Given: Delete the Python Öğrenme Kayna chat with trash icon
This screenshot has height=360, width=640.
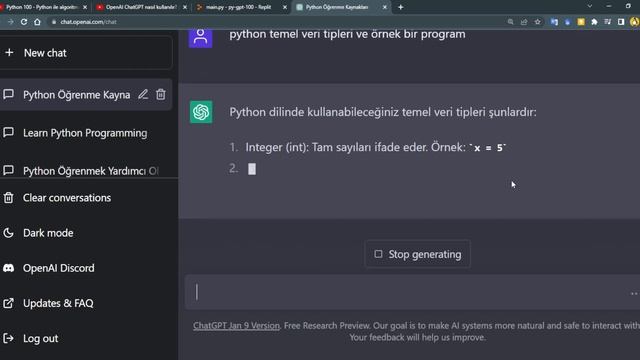Looking at the screenshot, I should [x=161, y=94].
